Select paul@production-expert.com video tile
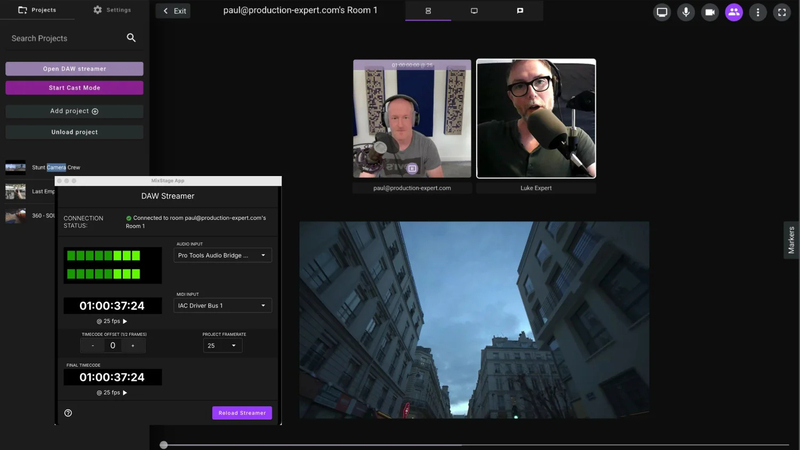The width and height of the screenshot is (800, 450). click(412, 119)
